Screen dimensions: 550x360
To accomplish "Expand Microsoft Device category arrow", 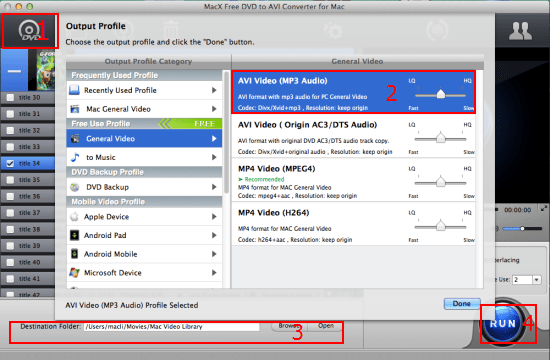I will [214, 273].
